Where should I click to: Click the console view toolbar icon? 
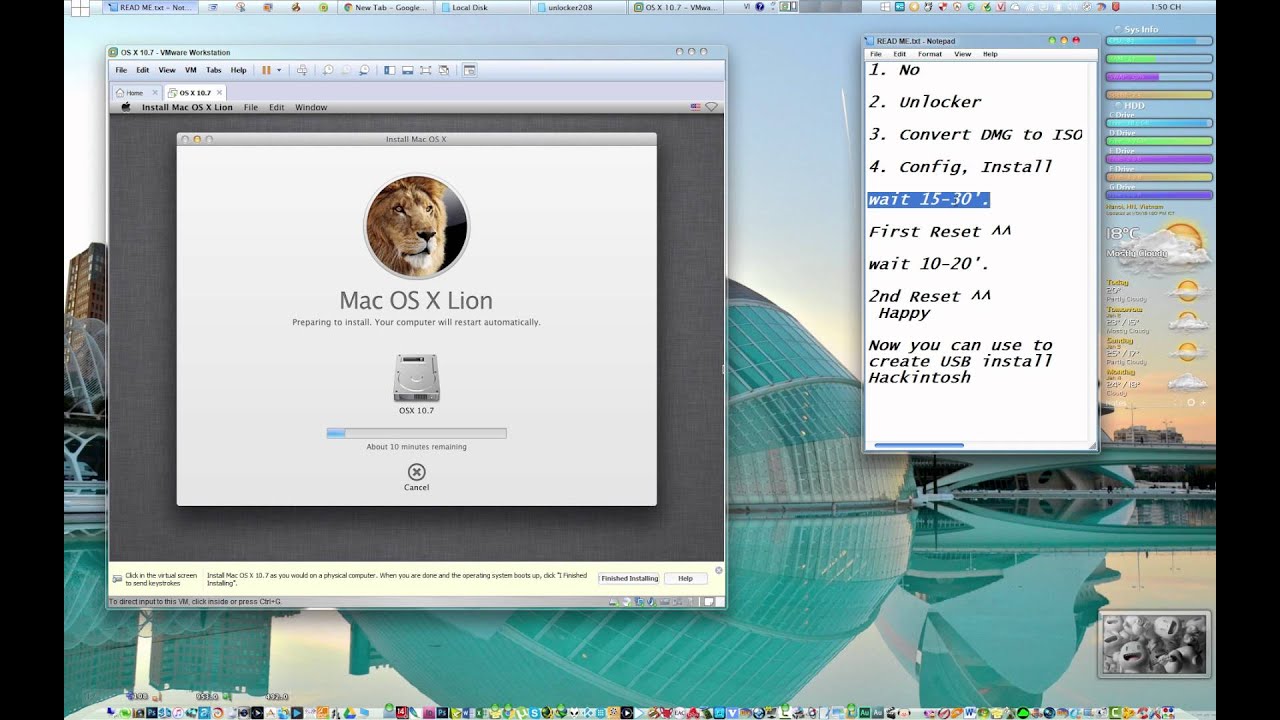point(469,70)
